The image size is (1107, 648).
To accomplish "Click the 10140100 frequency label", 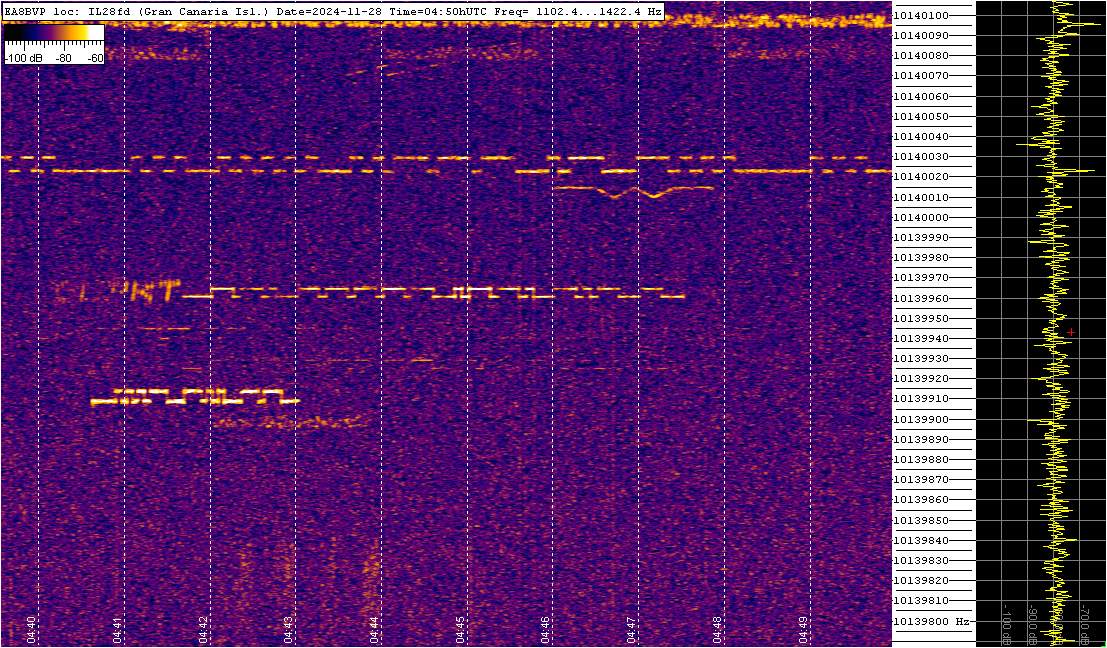I will pyautogui.click(x=921, y=16).
